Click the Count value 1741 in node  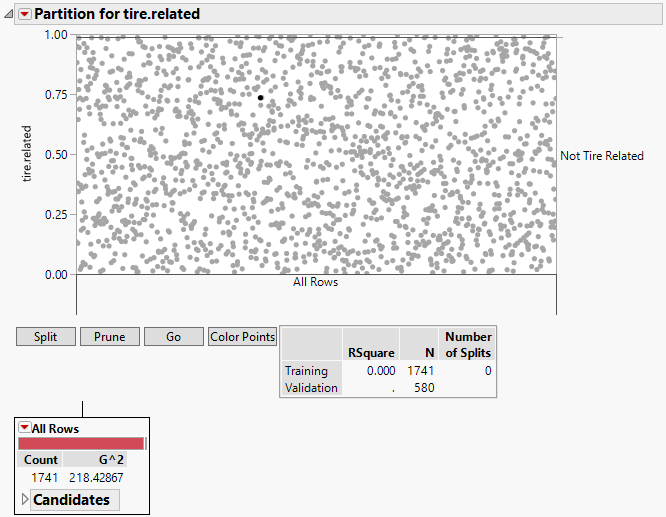(45, 478)
